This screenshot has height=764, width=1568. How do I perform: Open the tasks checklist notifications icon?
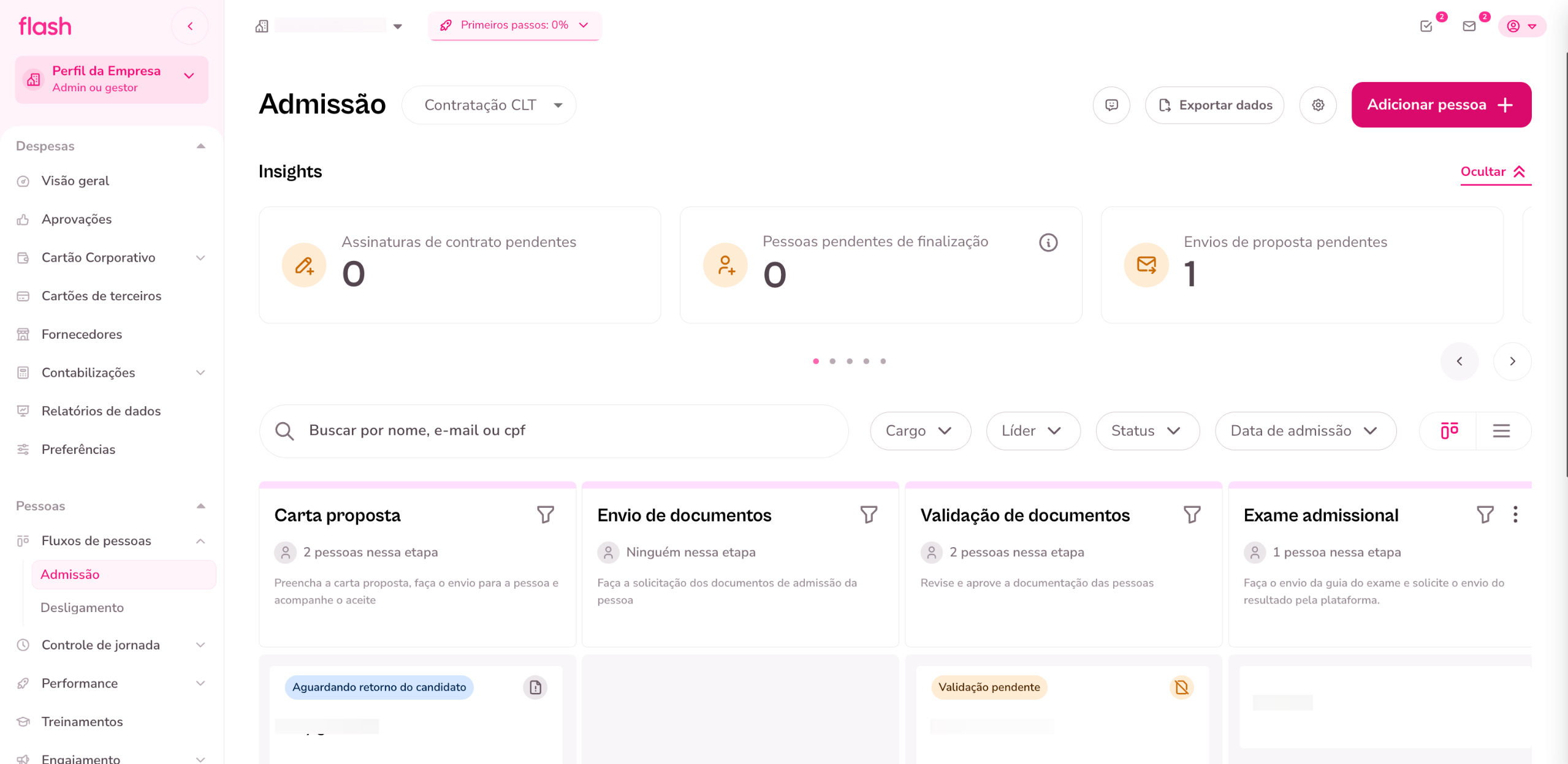point(1426,26)
